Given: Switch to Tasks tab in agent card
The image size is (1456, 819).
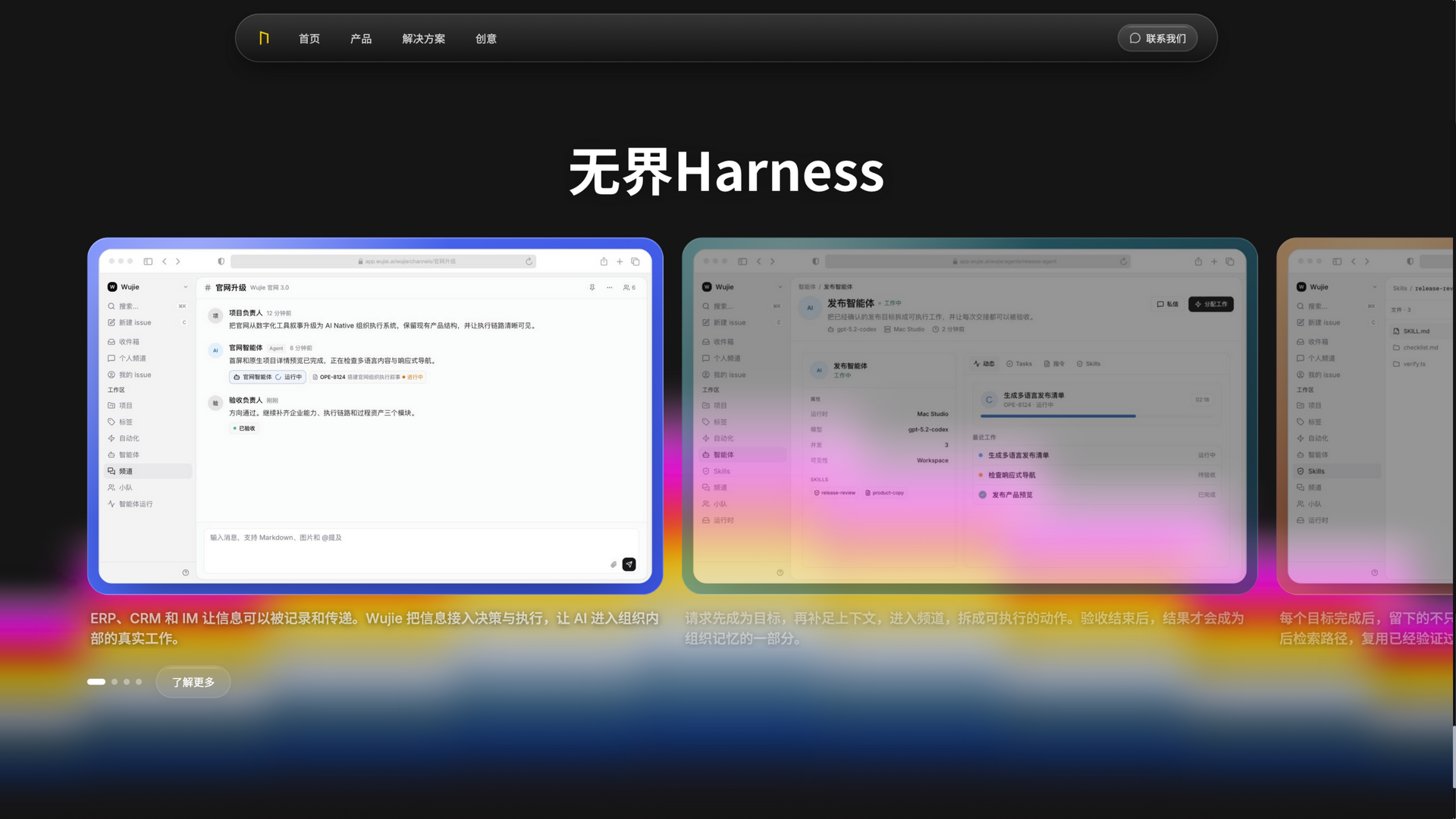Looking at the screenshot, I should [1019, 364].
